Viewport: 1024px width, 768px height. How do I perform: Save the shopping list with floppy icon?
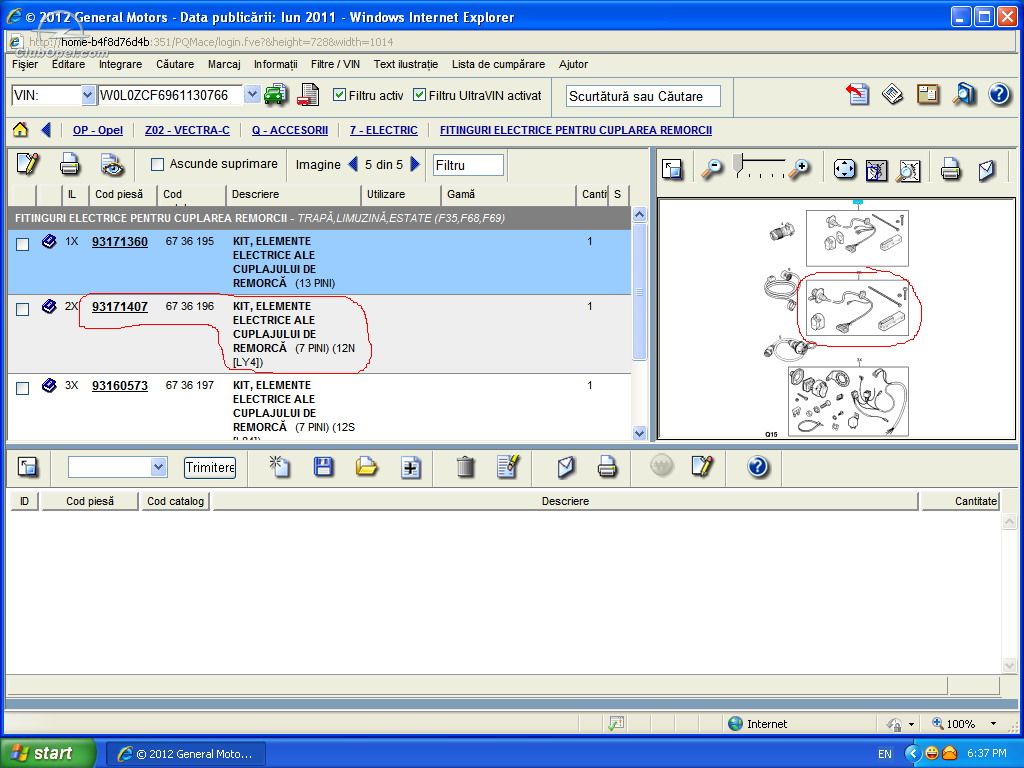point(323,466)
